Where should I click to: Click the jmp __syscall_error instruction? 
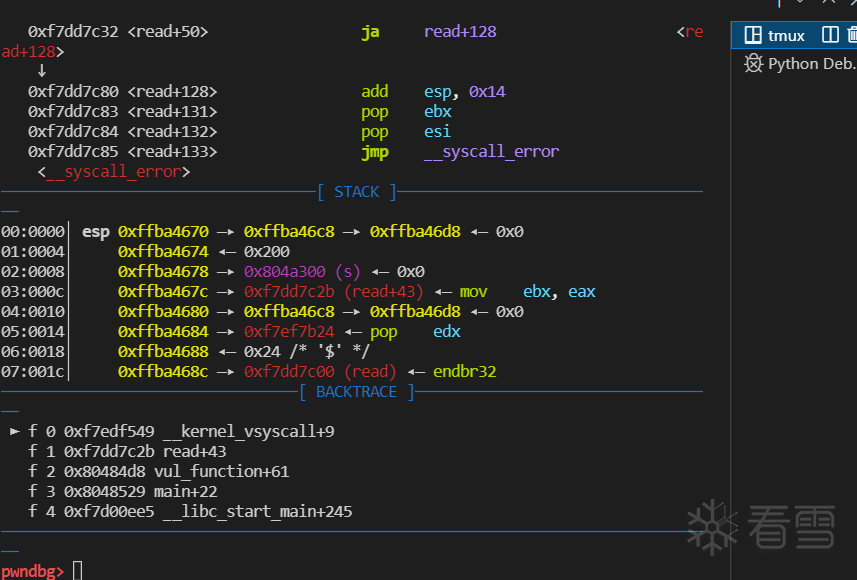[460, 151]
